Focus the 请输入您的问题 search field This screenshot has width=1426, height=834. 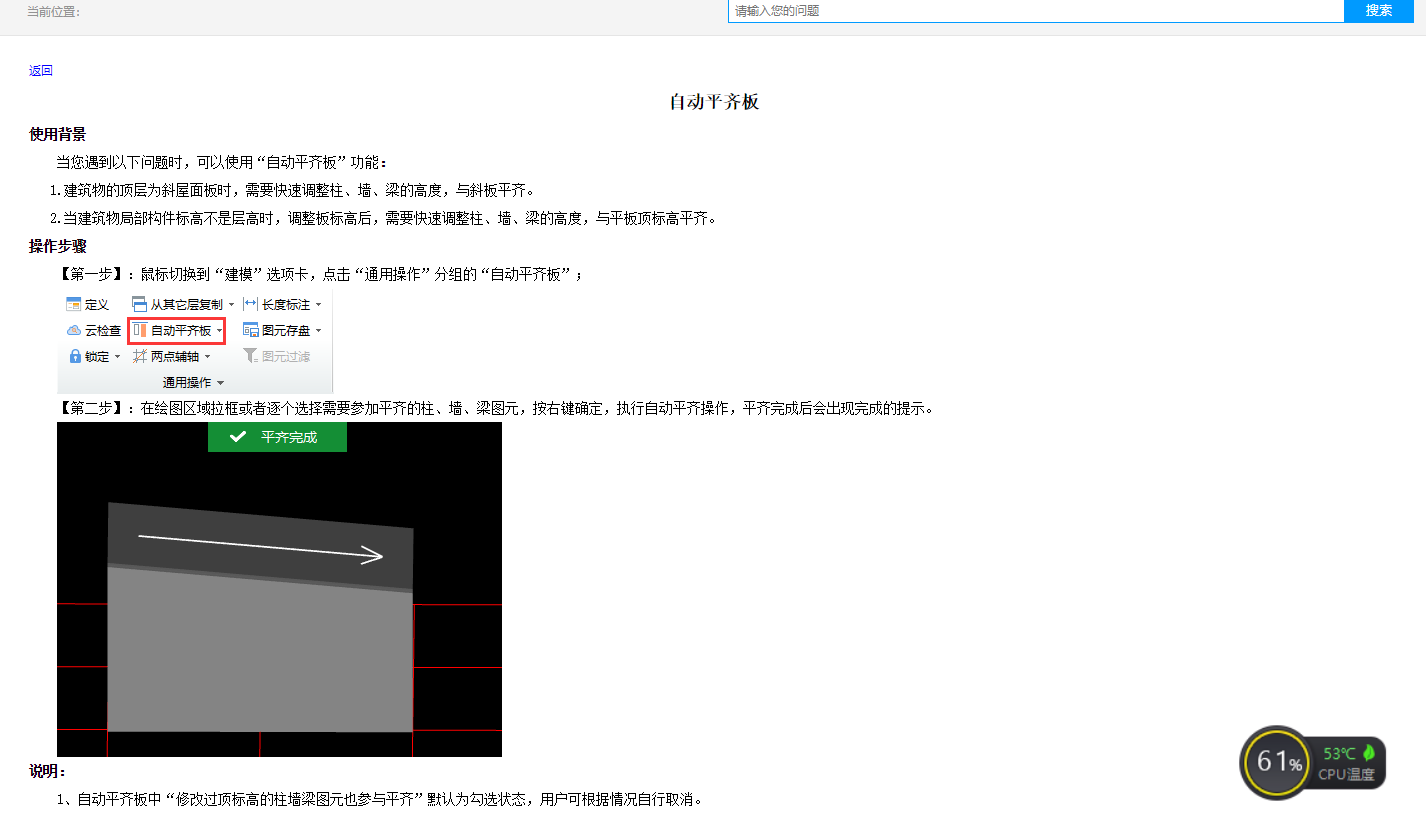(x=1036, y=11)
